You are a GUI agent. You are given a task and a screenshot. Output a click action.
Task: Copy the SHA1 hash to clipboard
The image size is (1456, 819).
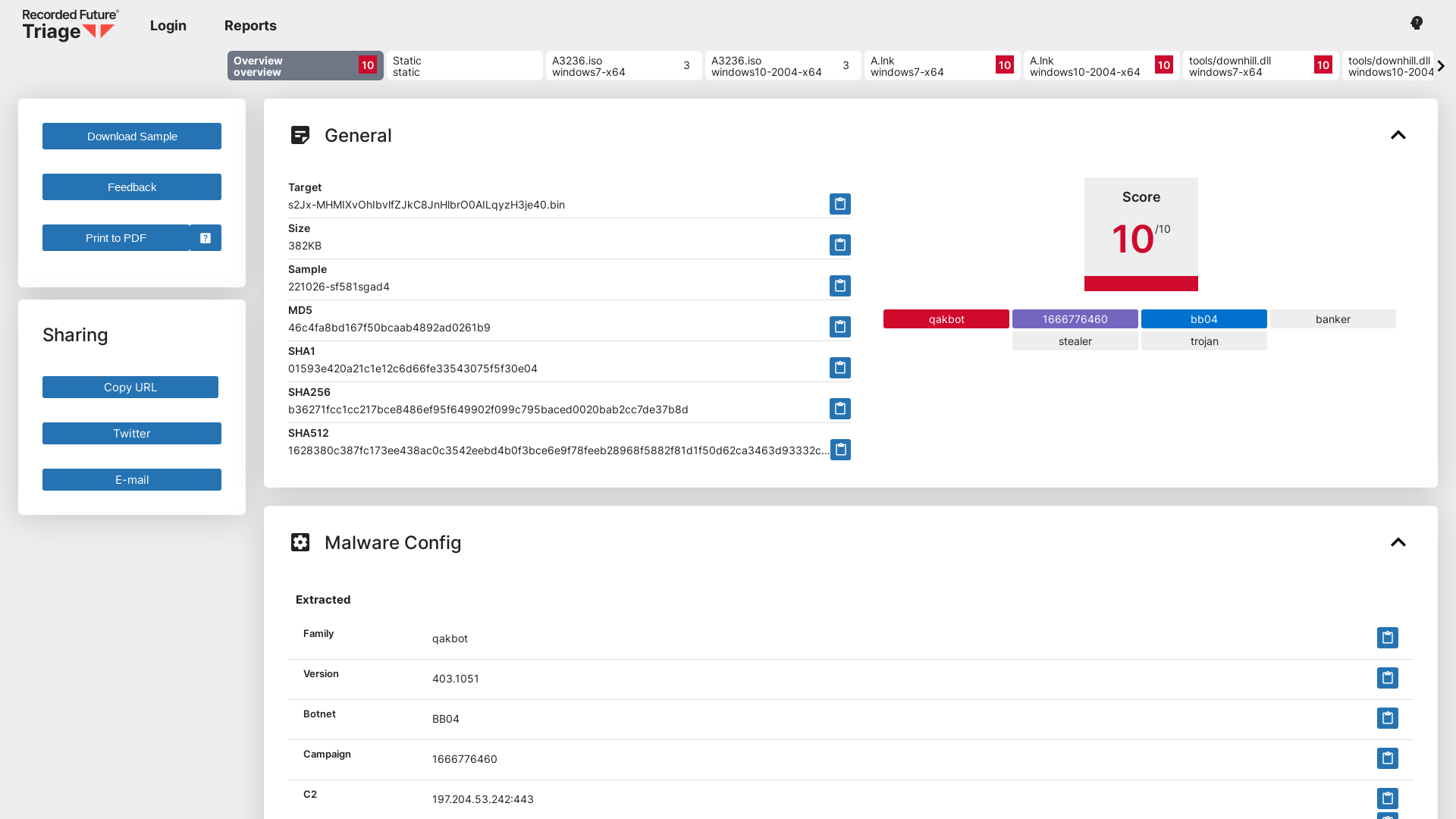(x=839, y=368)
